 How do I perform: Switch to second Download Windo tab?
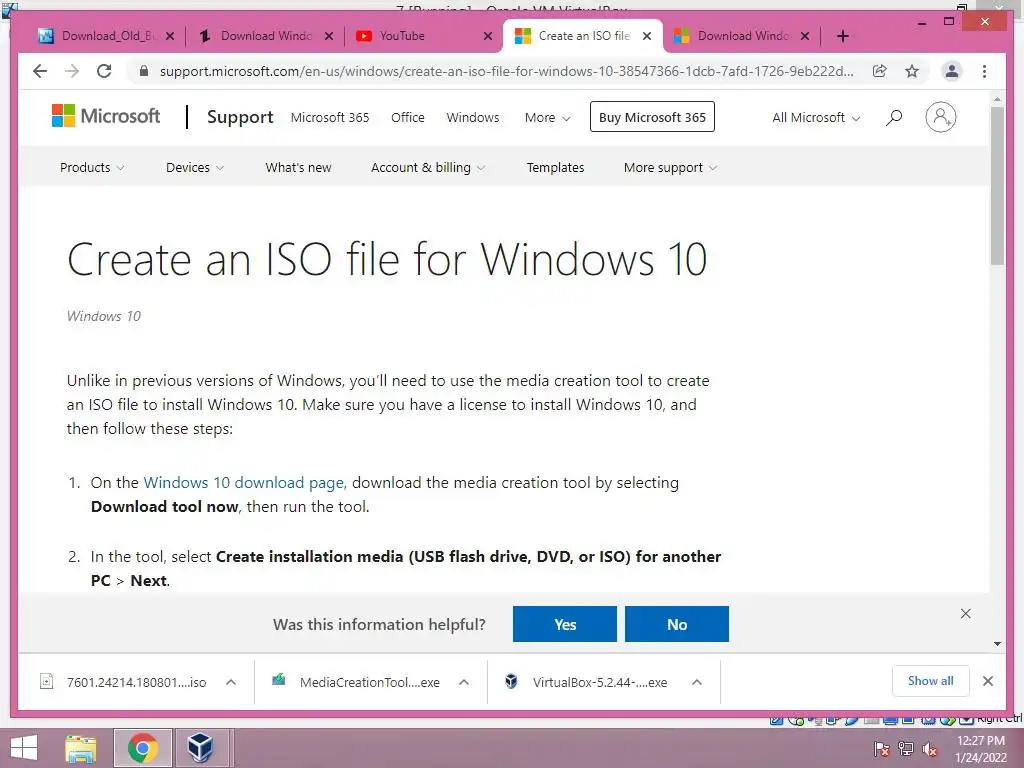266,36
